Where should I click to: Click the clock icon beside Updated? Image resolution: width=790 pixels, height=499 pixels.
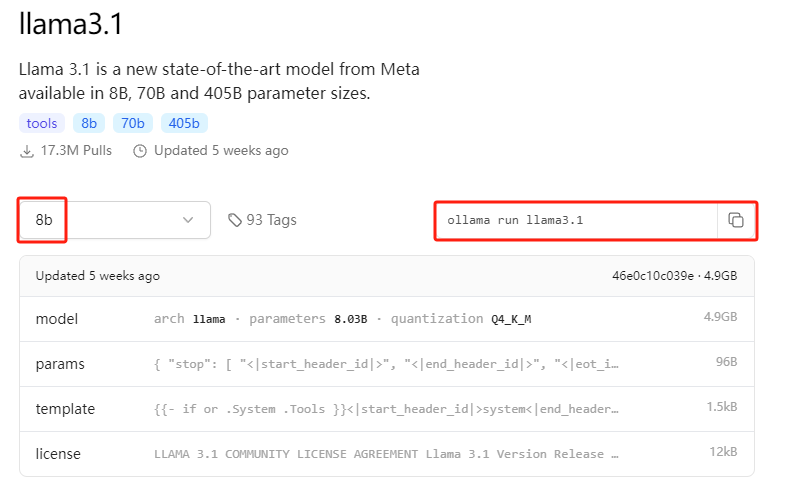140,151
